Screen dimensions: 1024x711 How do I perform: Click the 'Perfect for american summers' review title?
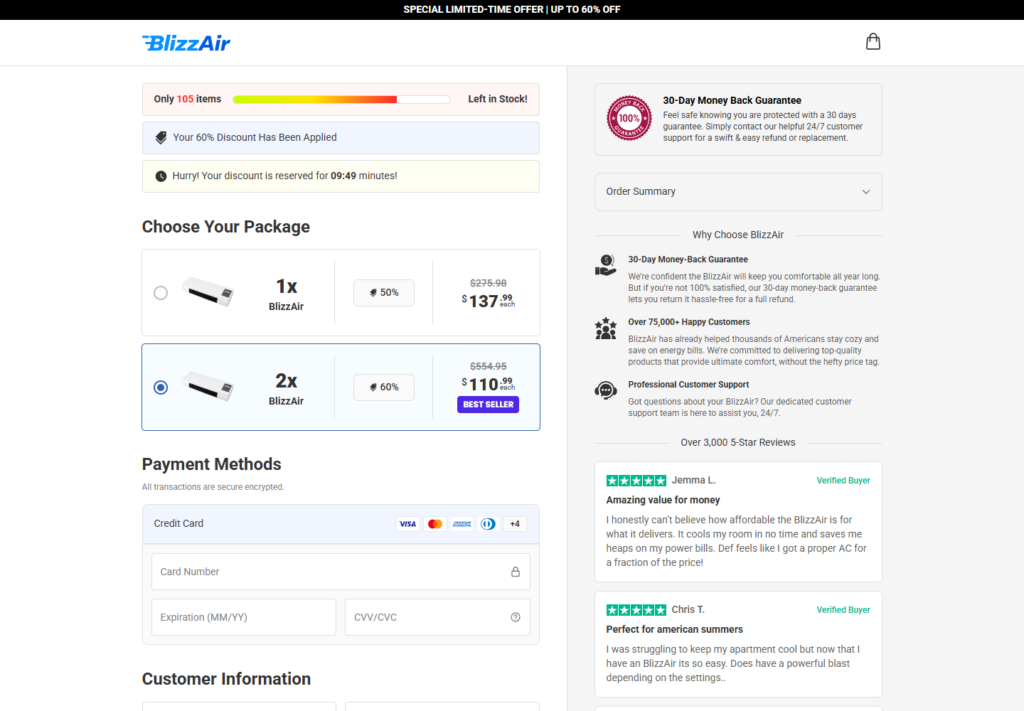click(x=675, y=629)
